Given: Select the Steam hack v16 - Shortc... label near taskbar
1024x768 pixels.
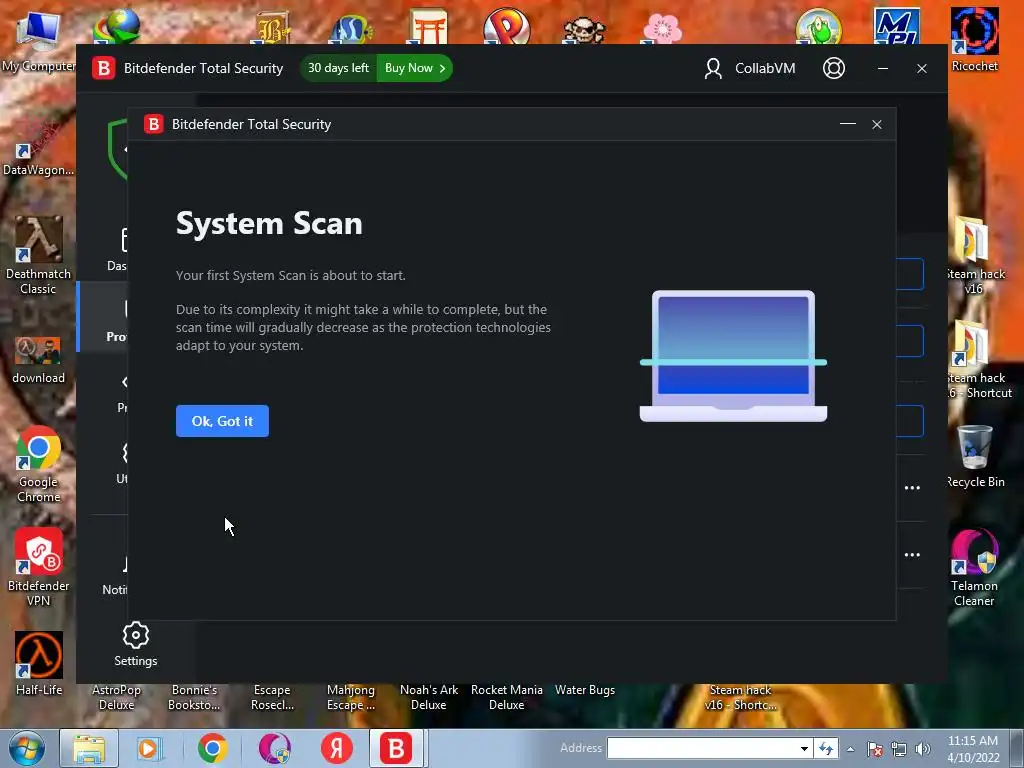Looking at the screenshot, I should coord(741,697).
